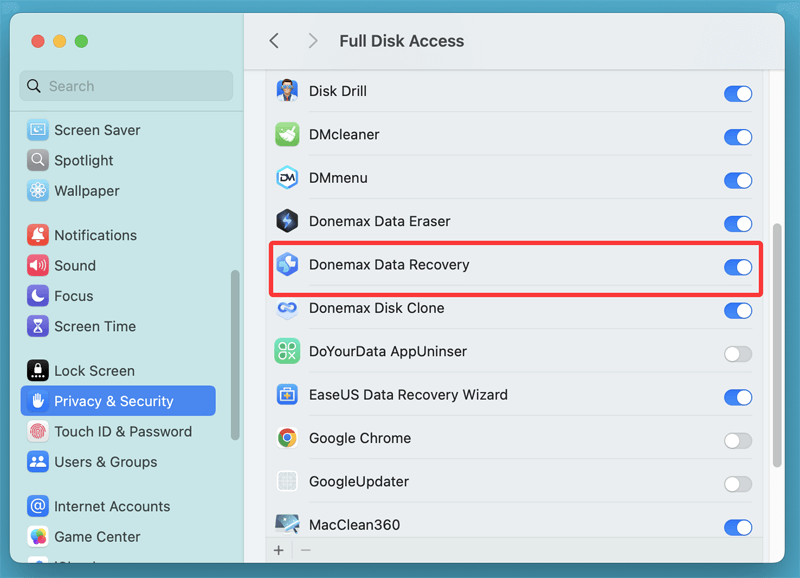Click the Donemax Data Eraser icon

(287, 221)
